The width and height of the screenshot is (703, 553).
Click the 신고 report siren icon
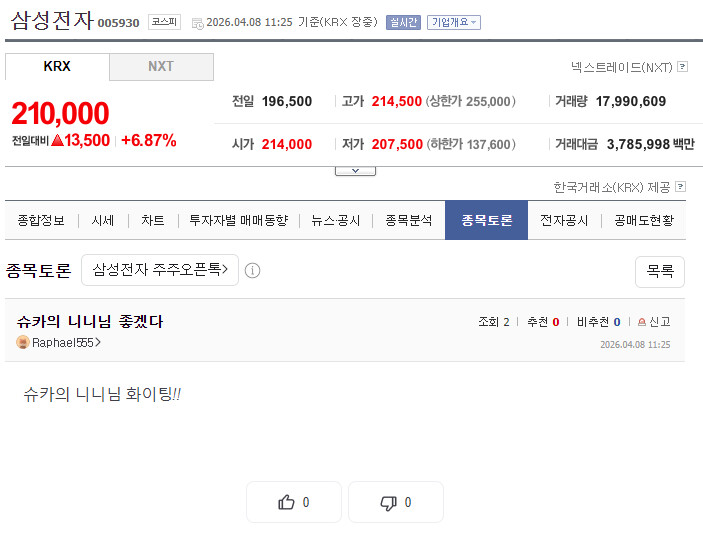642,322
